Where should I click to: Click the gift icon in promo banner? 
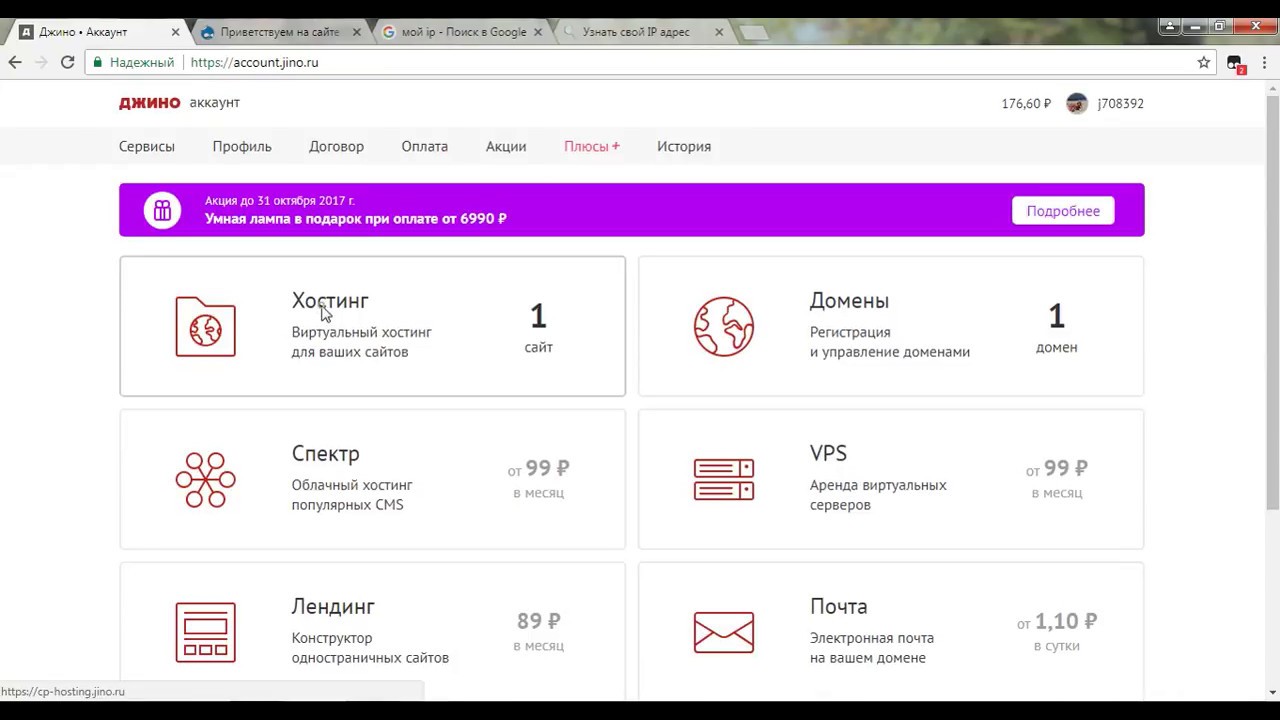pos(162,210)
